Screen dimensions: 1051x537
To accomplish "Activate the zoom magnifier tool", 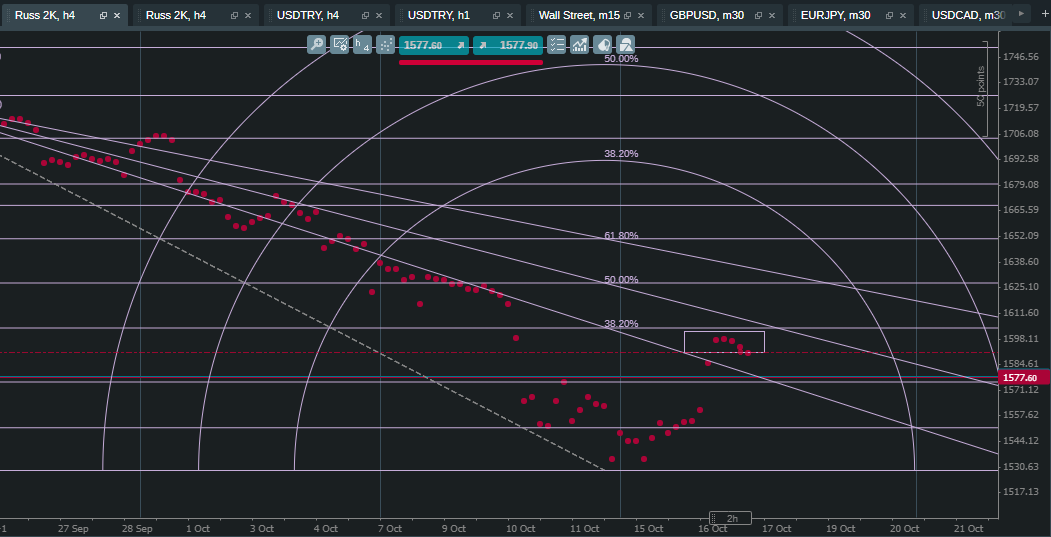I will pos(316,45).
